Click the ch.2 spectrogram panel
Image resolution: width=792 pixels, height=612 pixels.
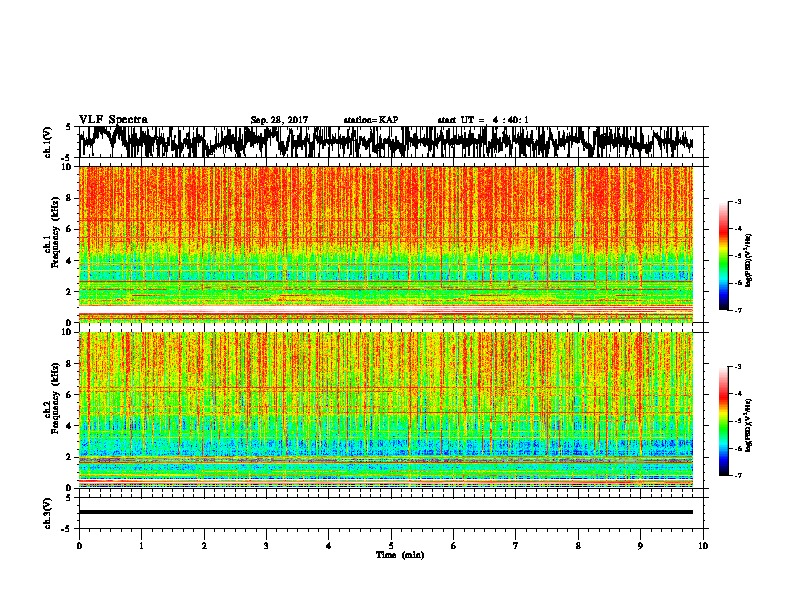386,410
